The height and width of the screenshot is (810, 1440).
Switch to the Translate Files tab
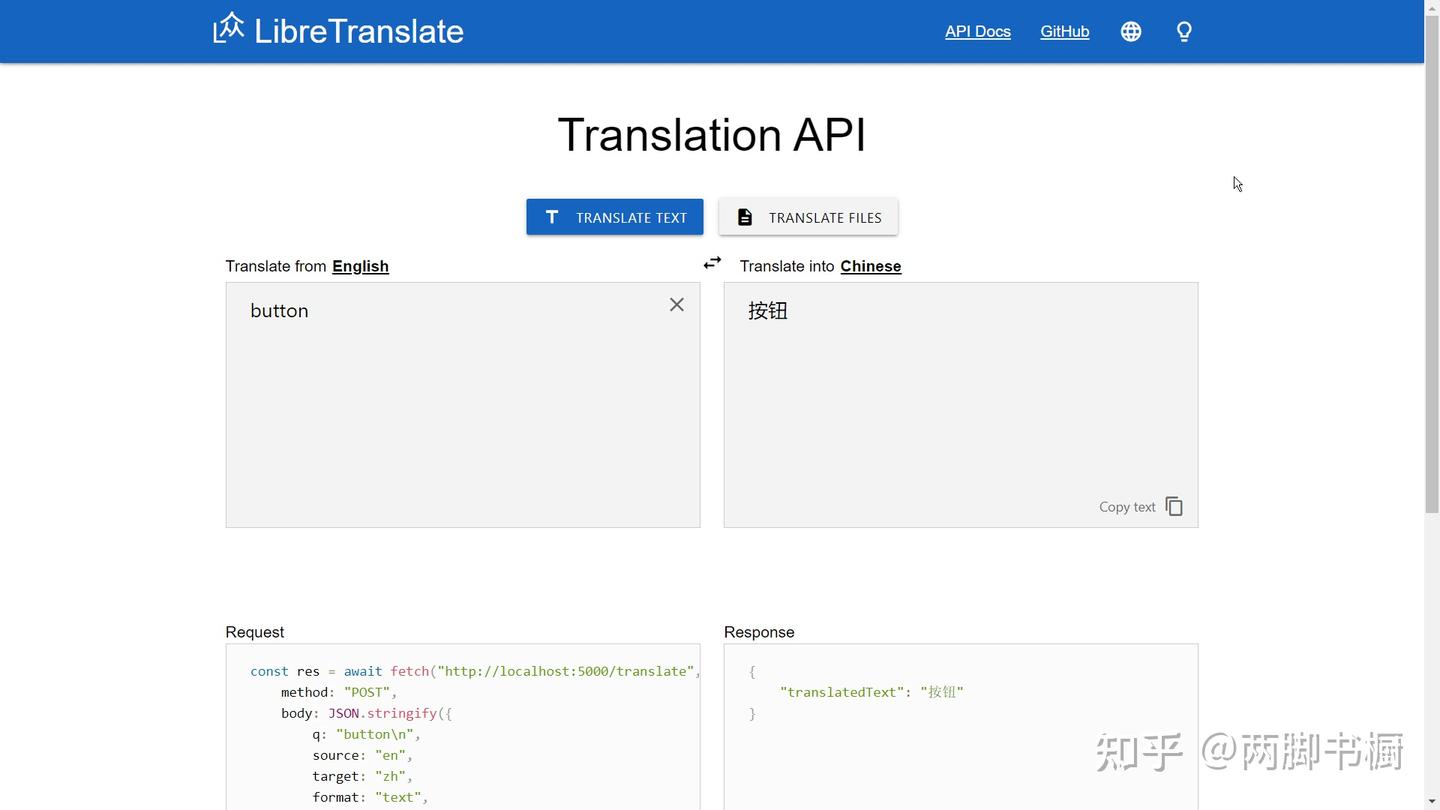(808, 217)
